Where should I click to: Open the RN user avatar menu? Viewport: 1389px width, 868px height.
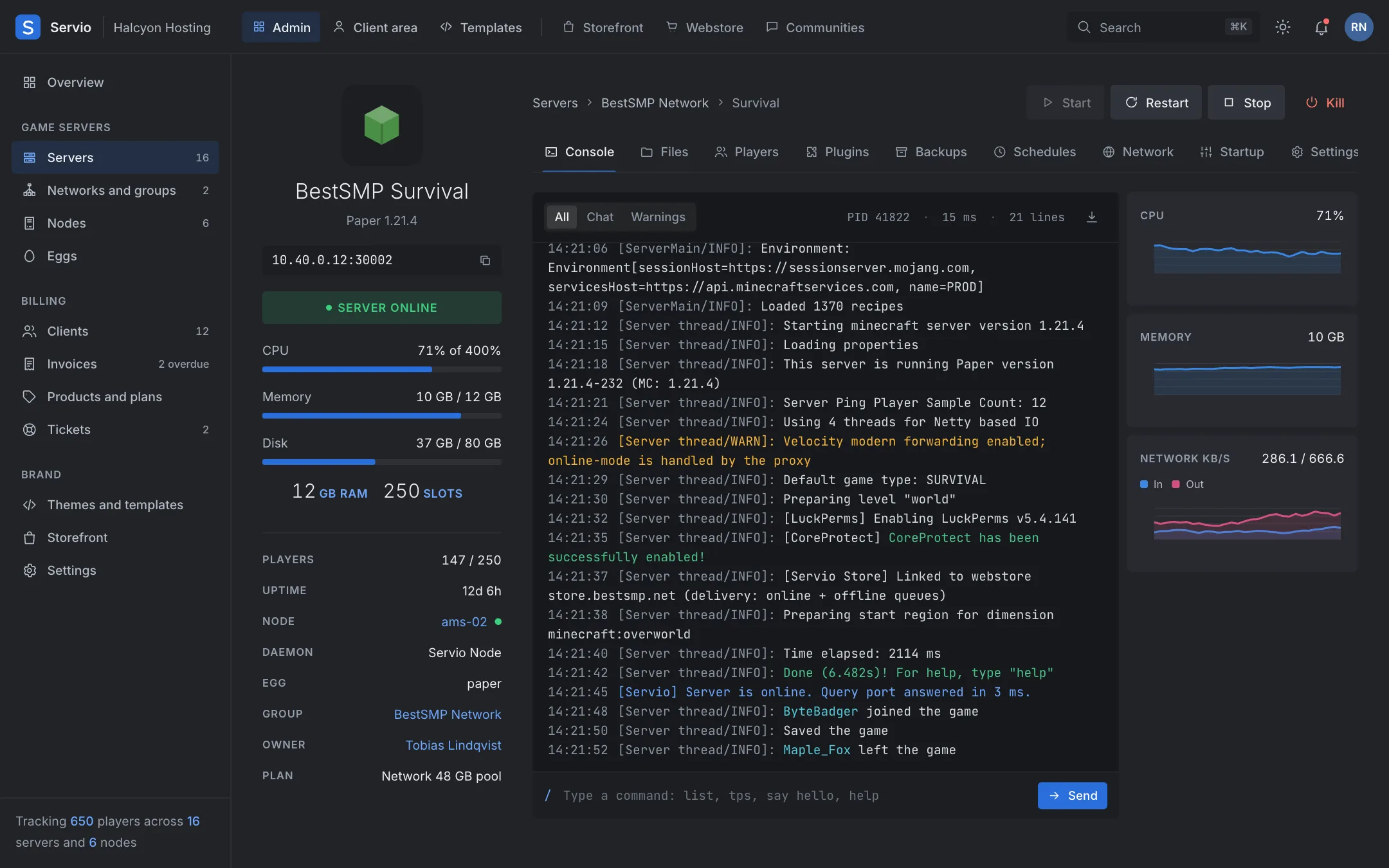click(x=1358, y=27)
